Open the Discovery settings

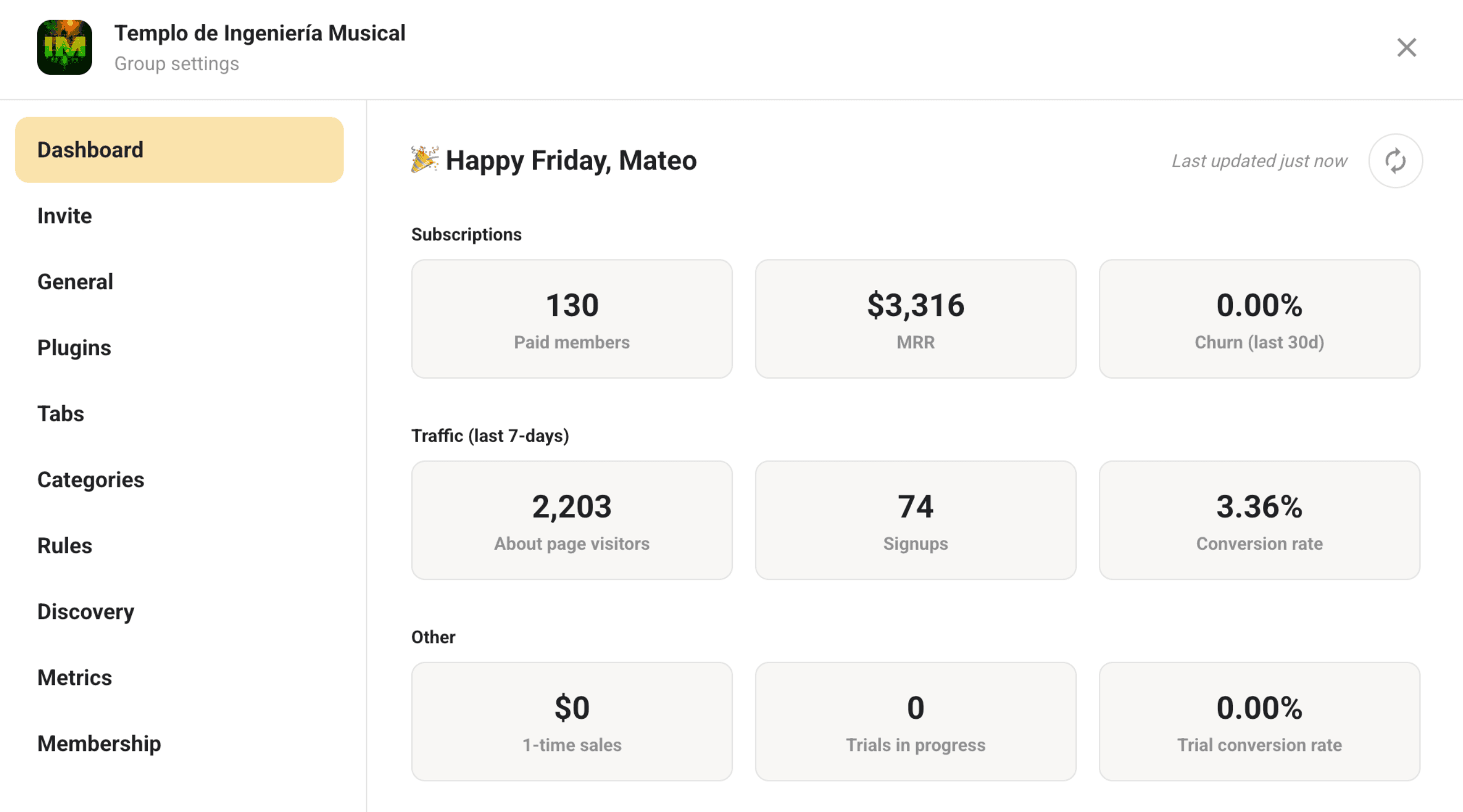click(86, 611)
